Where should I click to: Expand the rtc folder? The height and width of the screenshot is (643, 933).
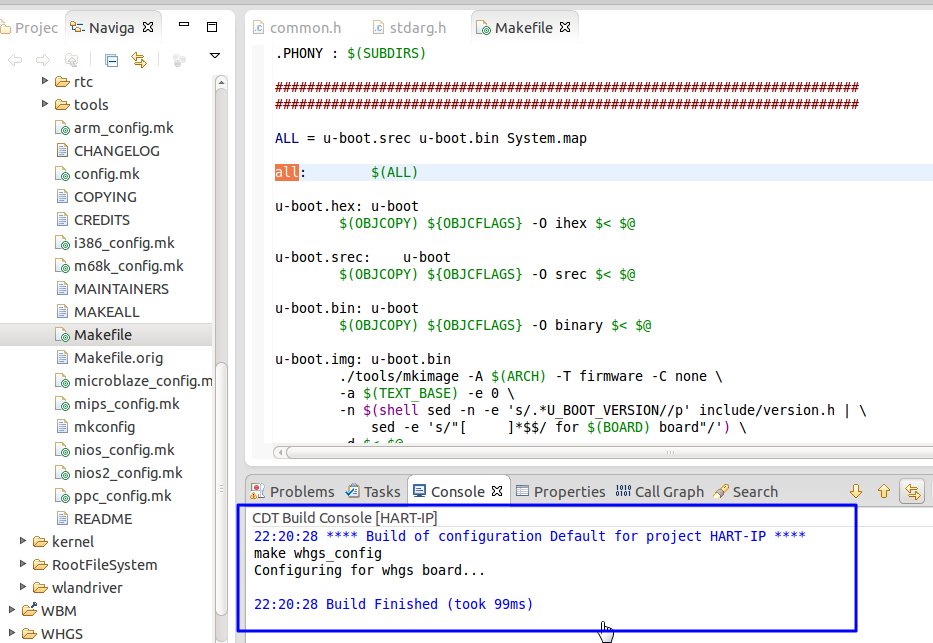coord(45,81)
